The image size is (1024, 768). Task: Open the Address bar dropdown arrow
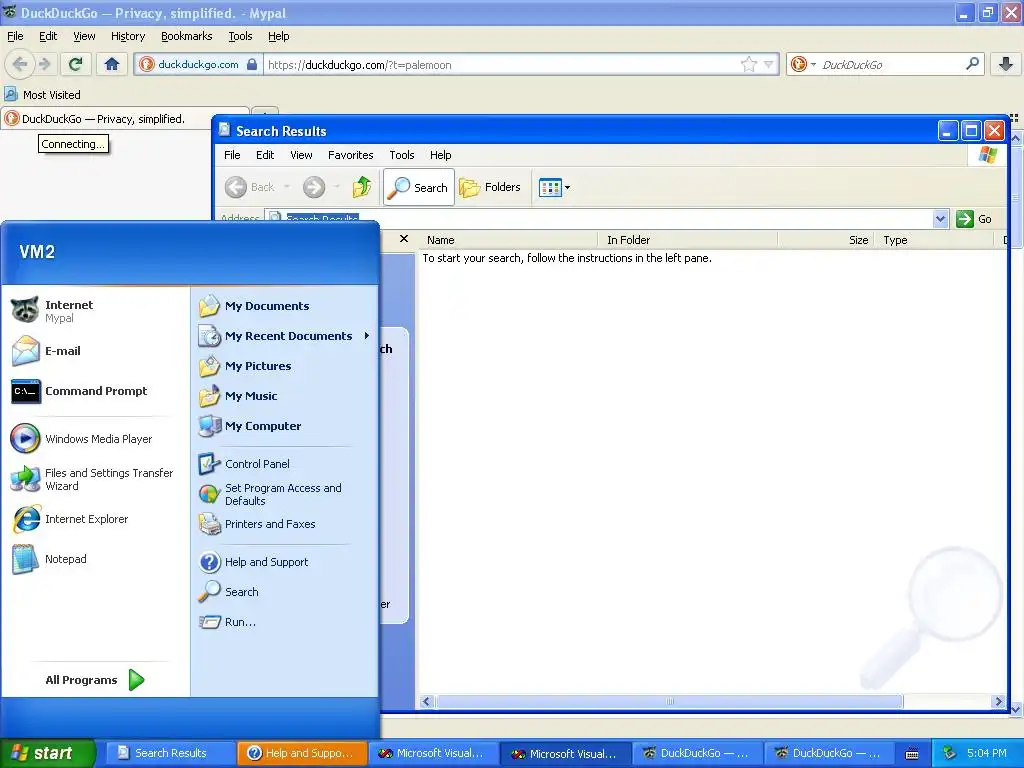(940, 219)
